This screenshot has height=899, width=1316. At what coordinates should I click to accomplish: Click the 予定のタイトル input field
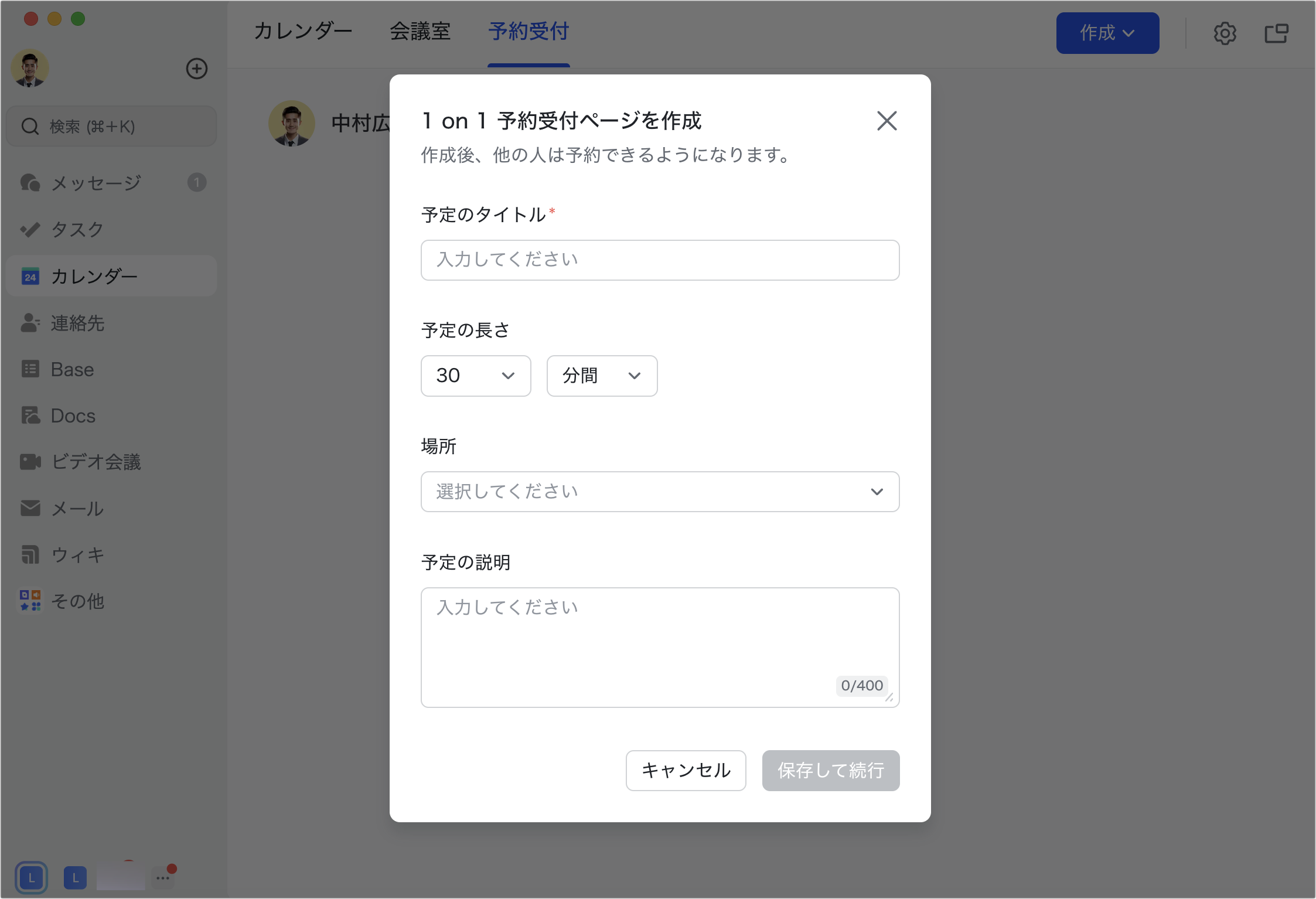(x=660, y=260)
